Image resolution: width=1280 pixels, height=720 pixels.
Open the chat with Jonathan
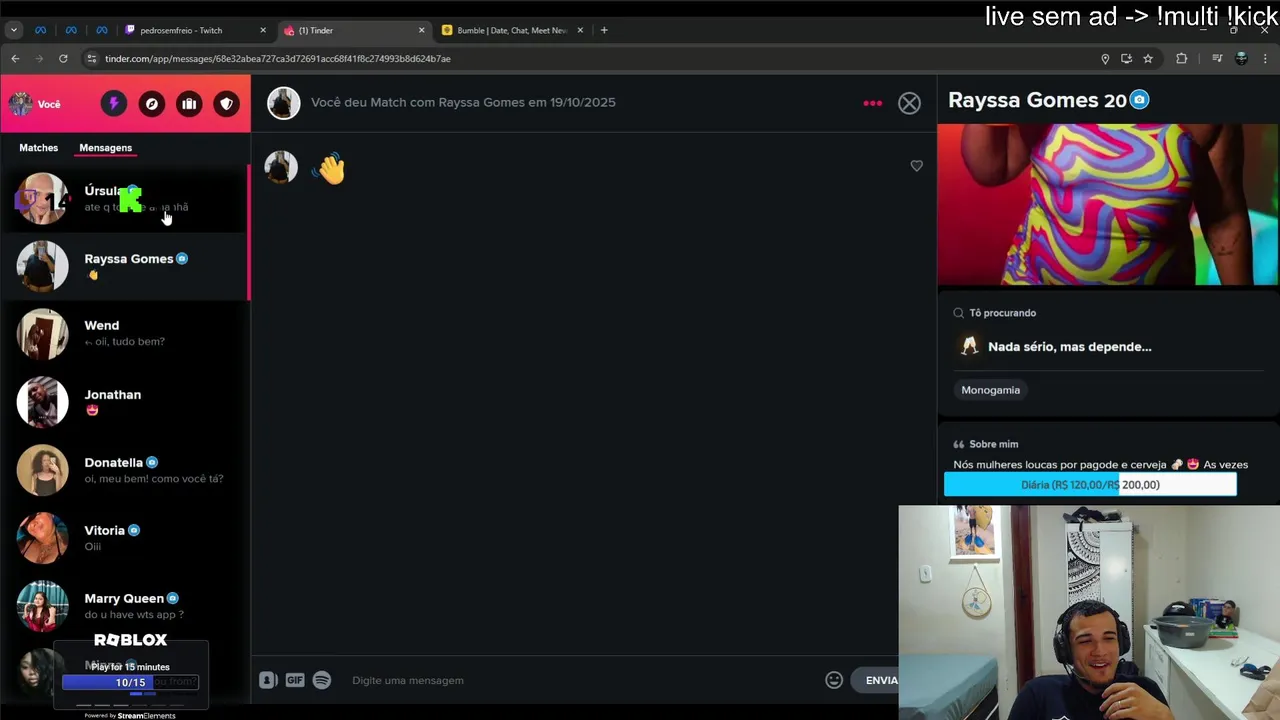tap(125, 402)
